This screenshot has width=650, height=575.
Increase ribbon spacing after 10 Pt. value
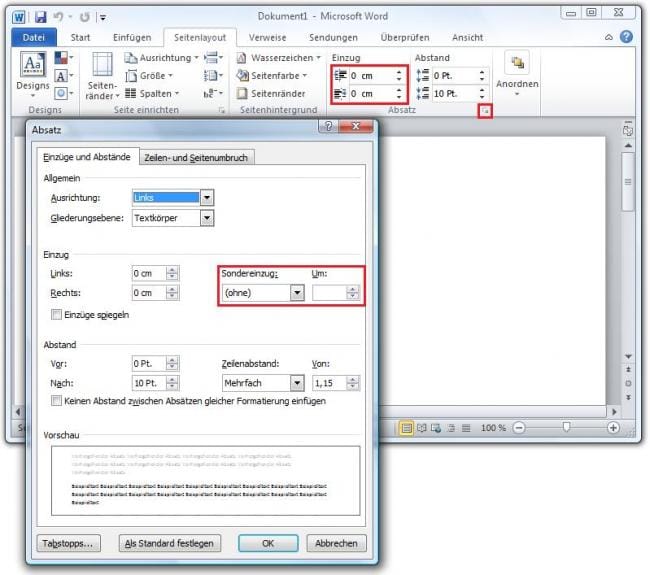point(482,90)
